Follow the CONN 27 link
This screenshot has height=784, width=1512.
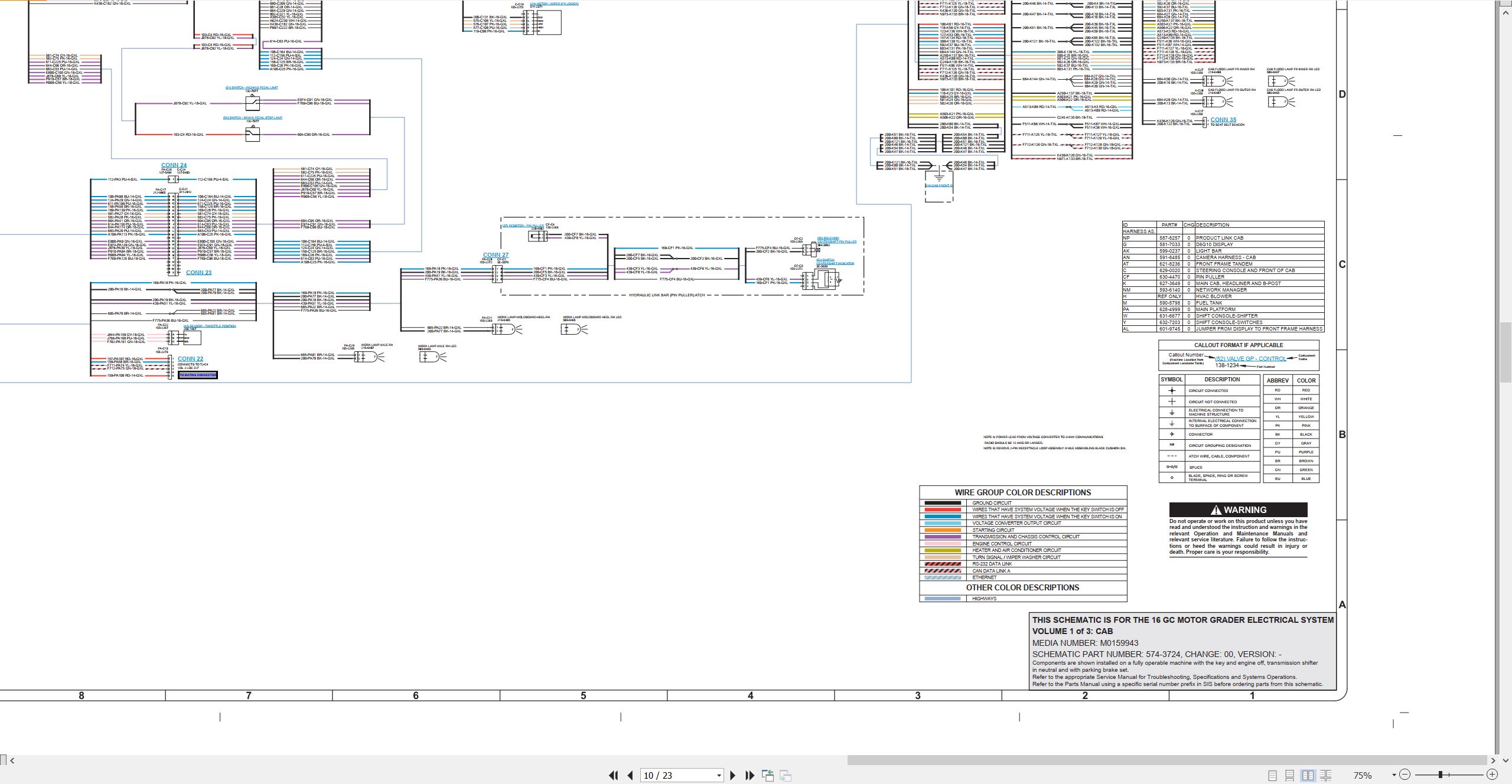[496, 255]
